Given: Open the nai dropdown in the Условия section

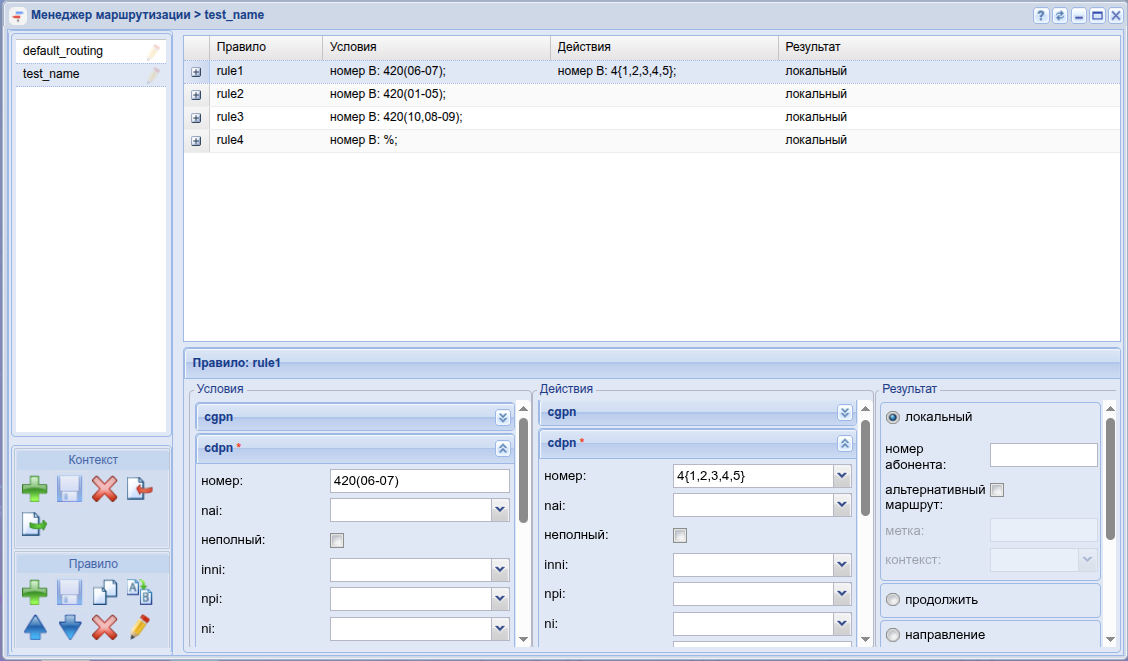Looking at the screenshot, I should 500,511.
